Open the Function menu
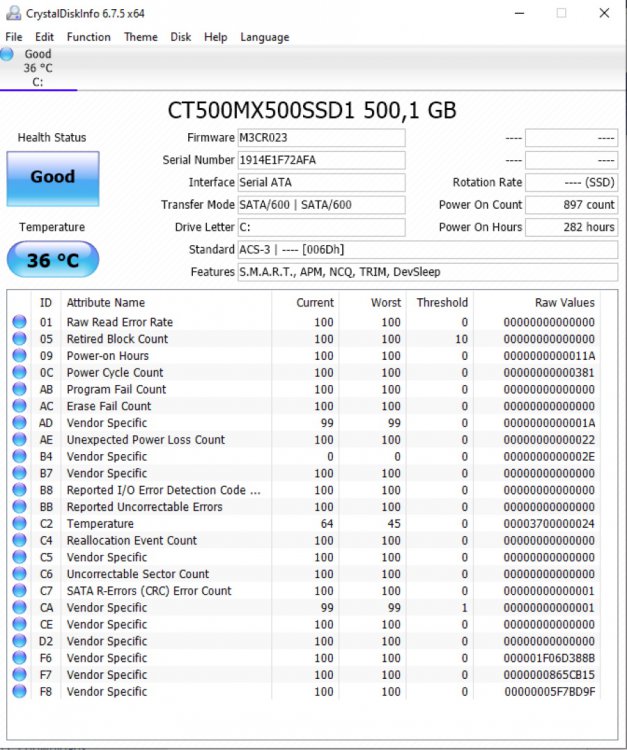This screenshot has height=750, width=627. point(88,37)
